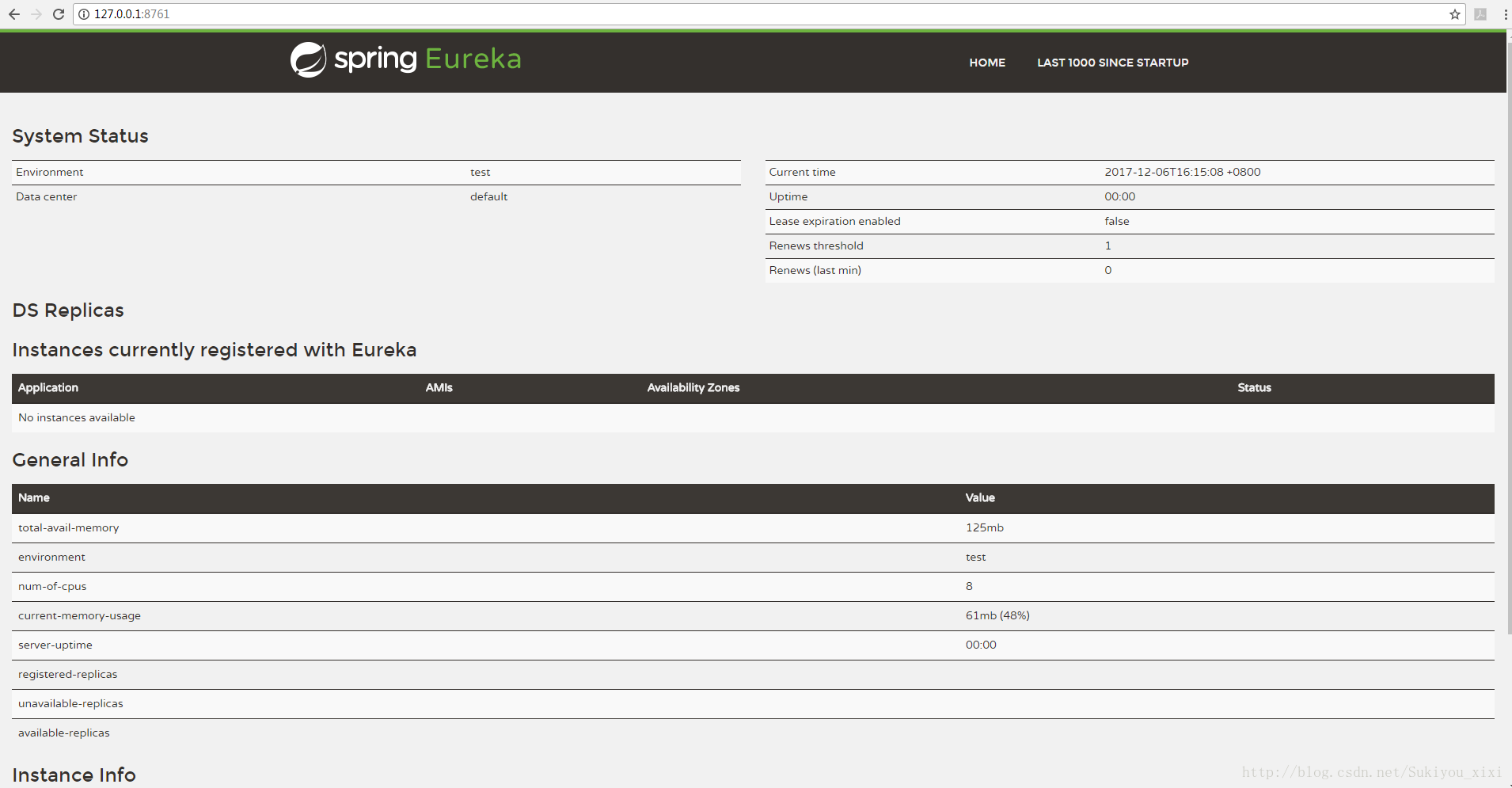Viewport: 1512px width, 788px height.
Task: Click the Spring Eureka logo
Action: click(x=405, y=59)
